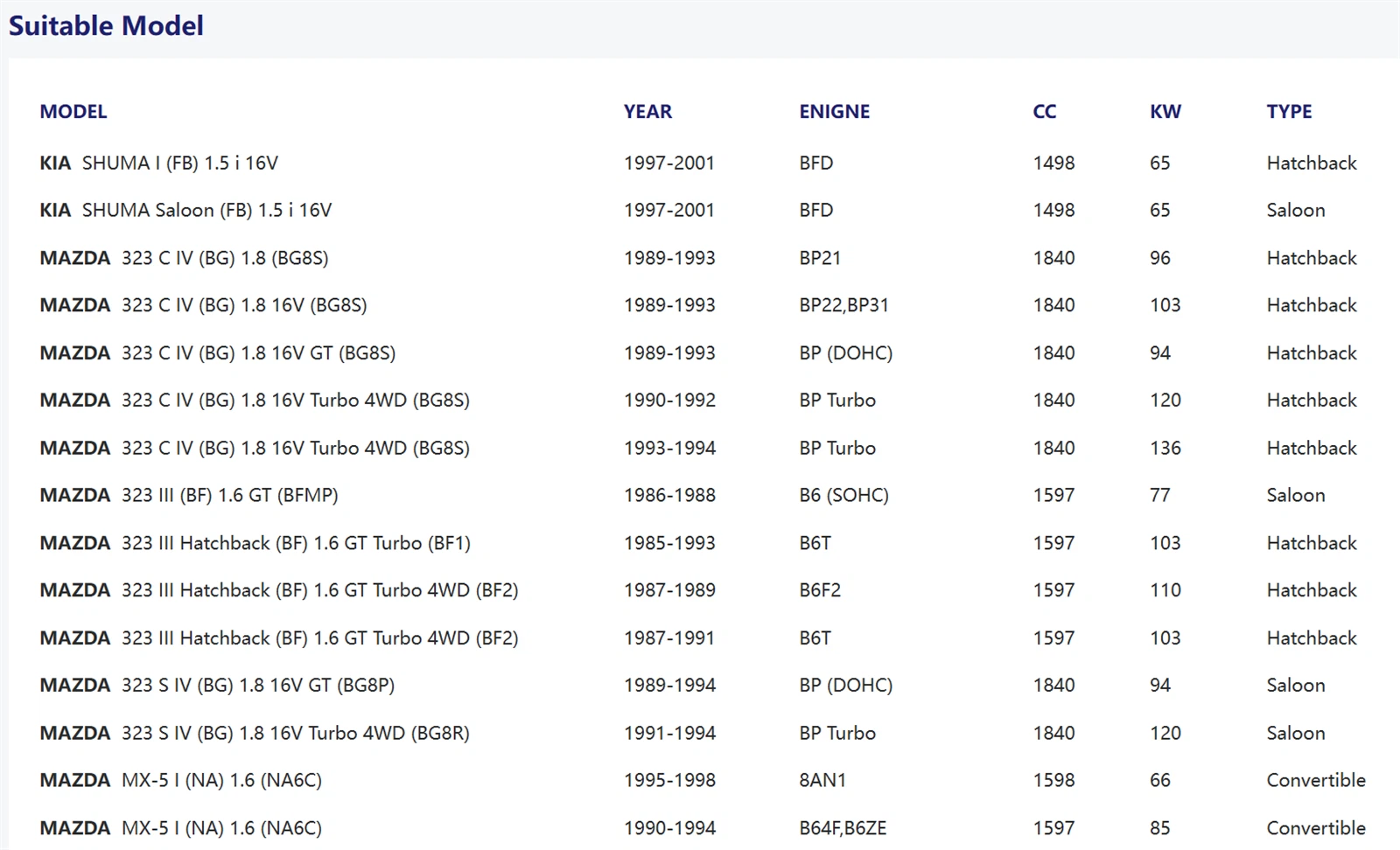Viewport: 1400px width, 850px height.
Task: Click year range 1991-1994
Action: click(x=669, y=733)
